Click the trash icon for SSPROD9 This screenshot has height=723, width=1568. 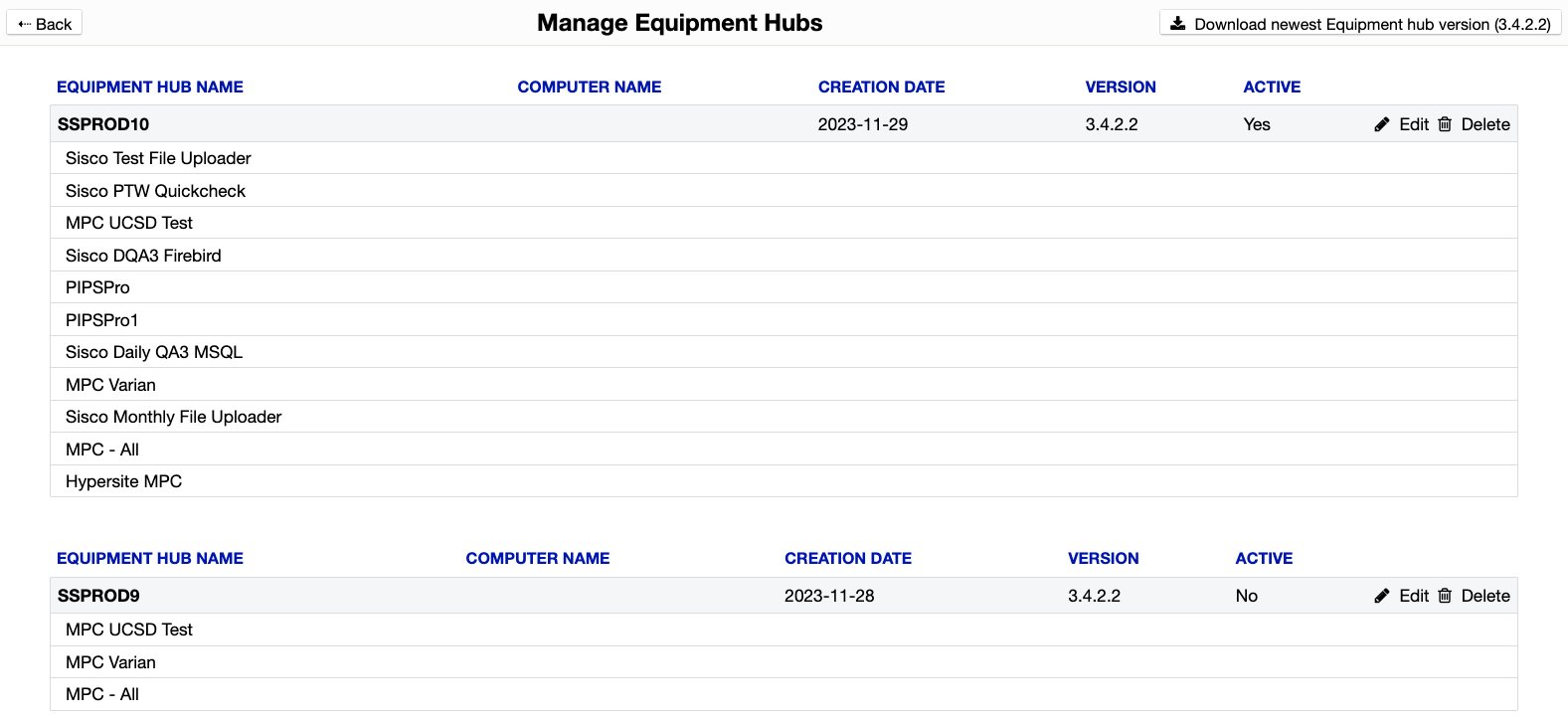click(1445, 596)
